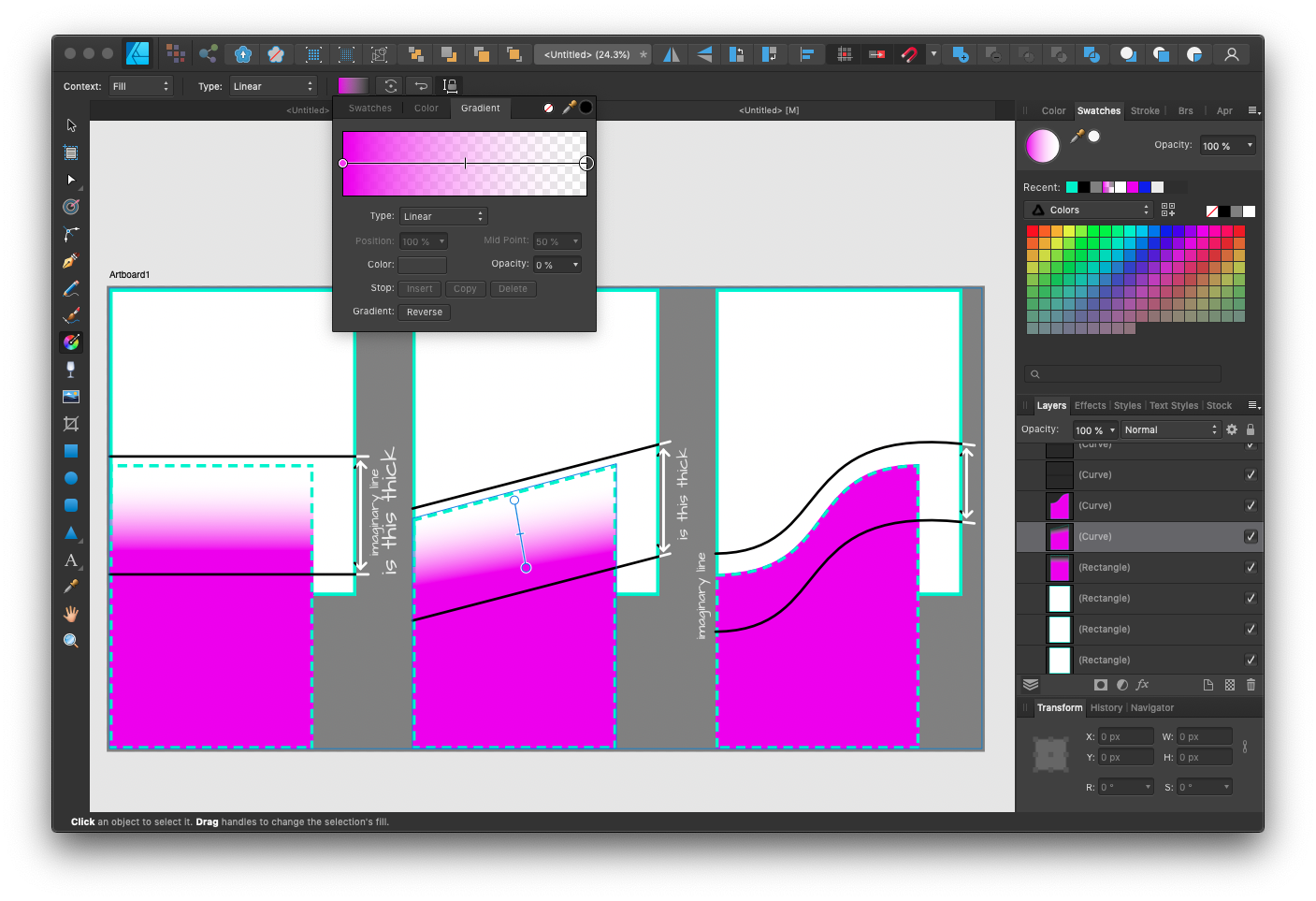Activate the Transparency tool
1316x901 pixels.
[70, 369]
